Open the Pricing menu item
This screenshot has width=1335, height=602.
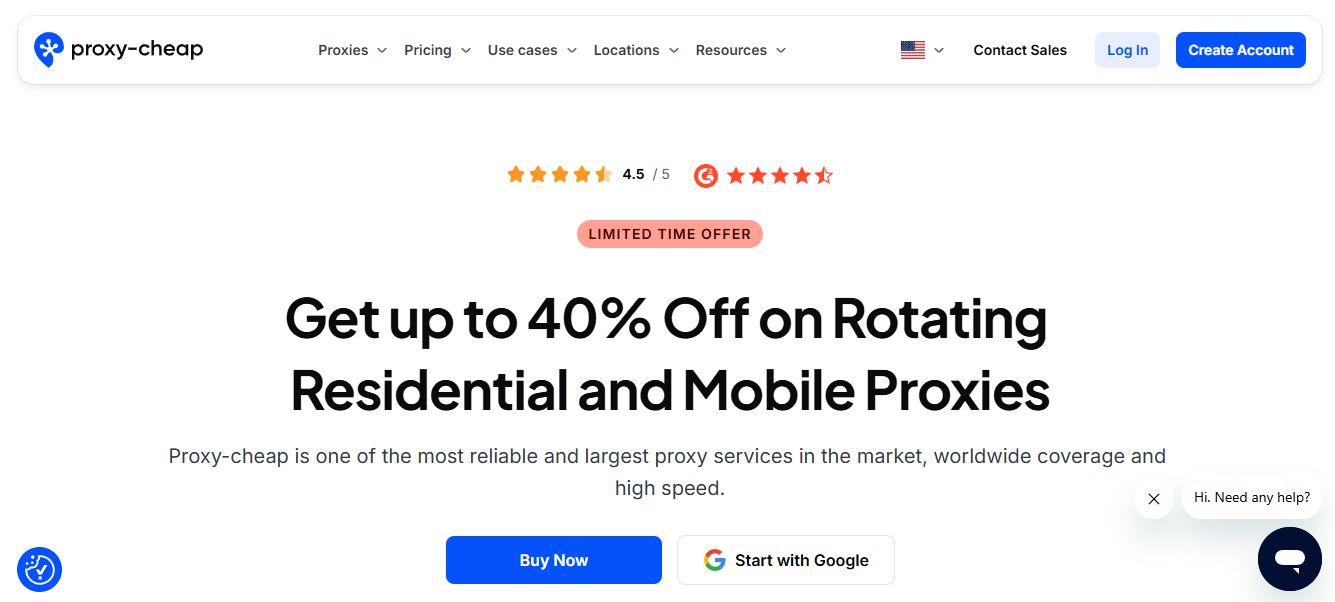click(428, 49)
